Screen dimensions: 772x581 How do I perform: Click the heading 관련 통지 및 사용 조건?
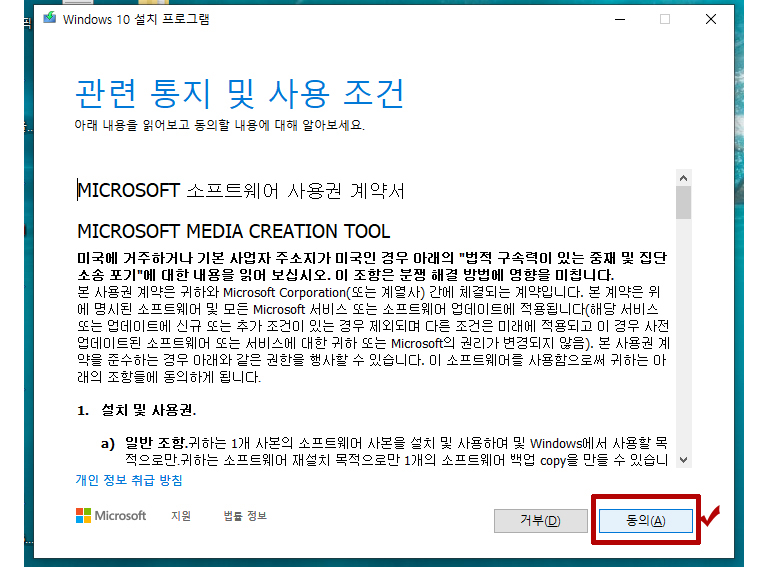tap(240, 94)
